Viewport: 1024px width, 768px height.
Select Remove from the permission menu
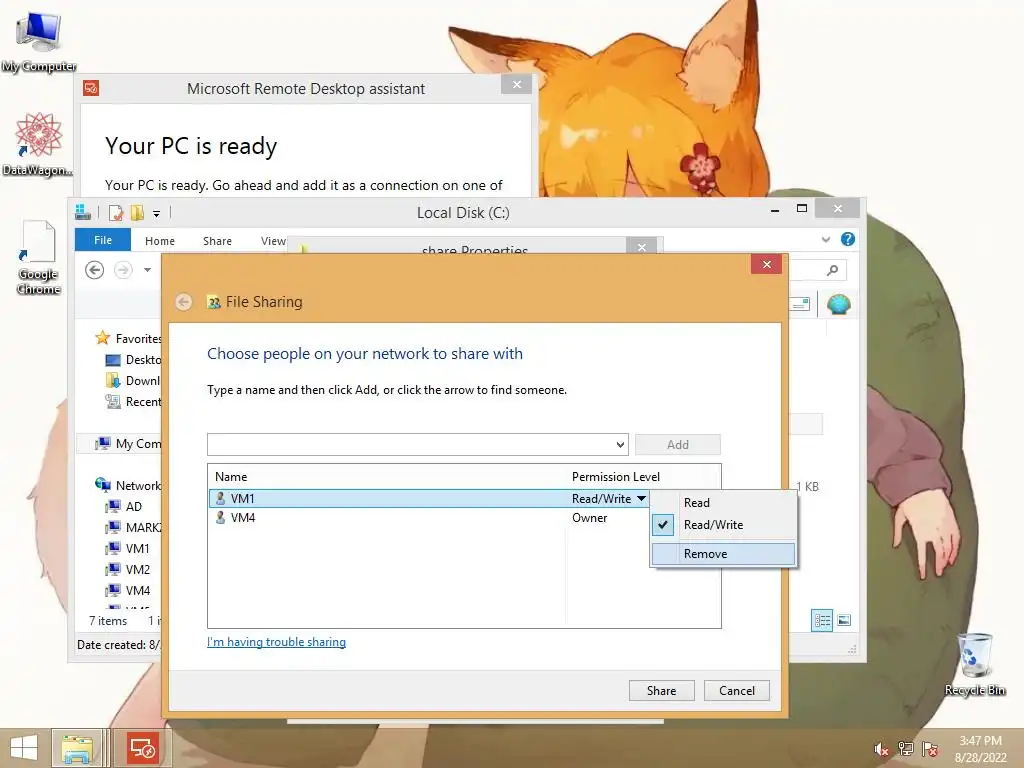pyautogui.click(x=724, y=554)
